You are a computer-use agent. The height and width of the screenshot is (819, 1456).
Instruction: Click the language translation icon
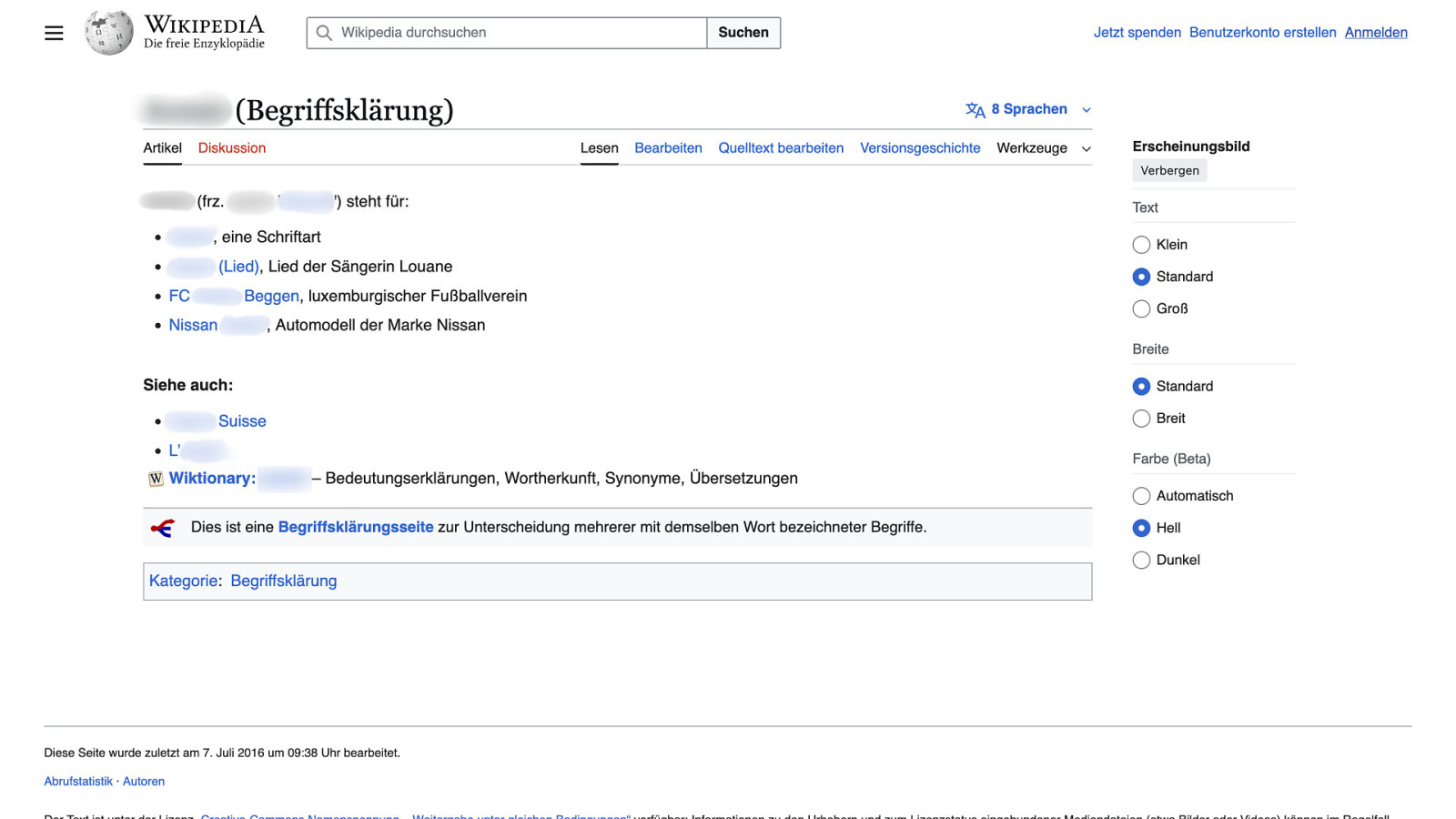tap(975, 109)
